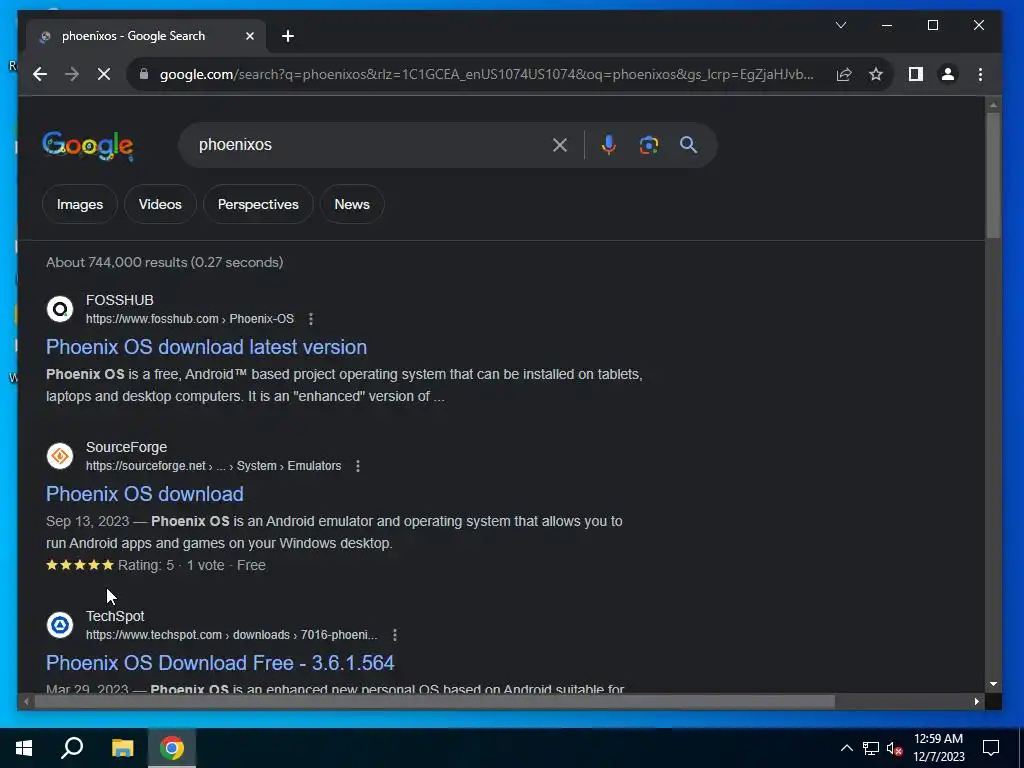Filter results by Images
This screenshot has width=1024, height=768.
[x=80, y=204]
